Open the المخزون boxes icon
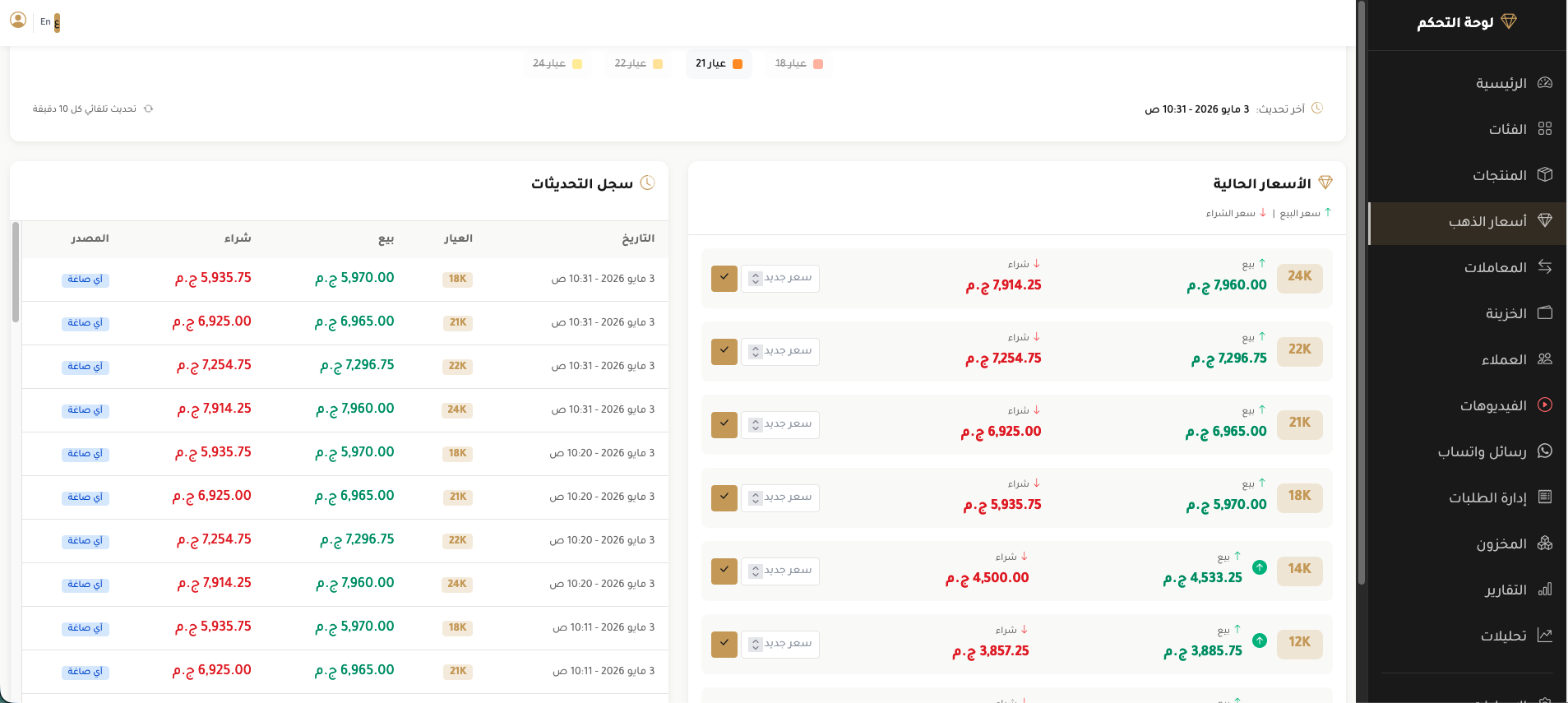Viewport: 1568px width, 703px height. (1544, 543)
